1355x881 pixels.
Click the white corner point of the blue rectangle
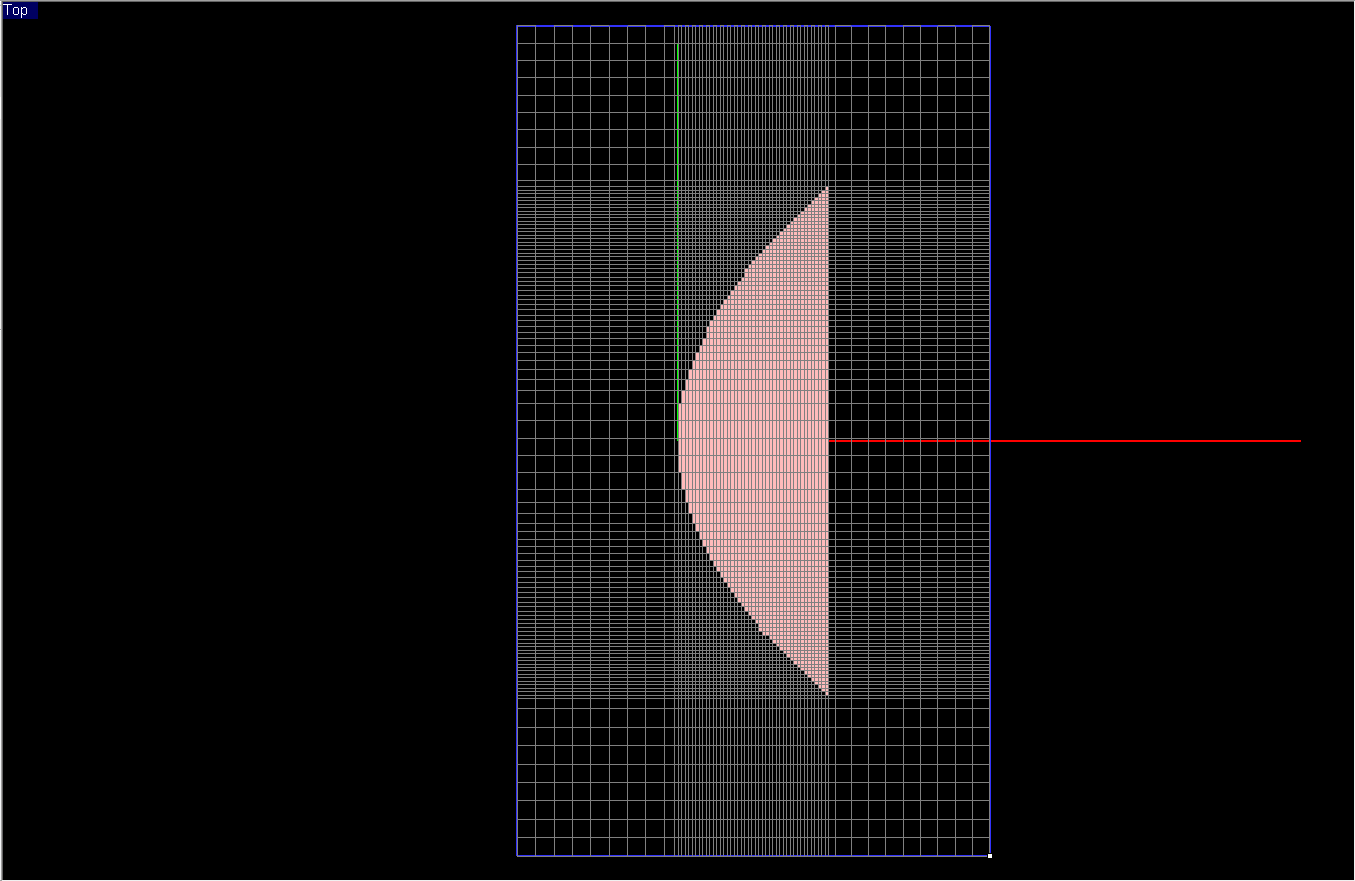coord(990,856)
